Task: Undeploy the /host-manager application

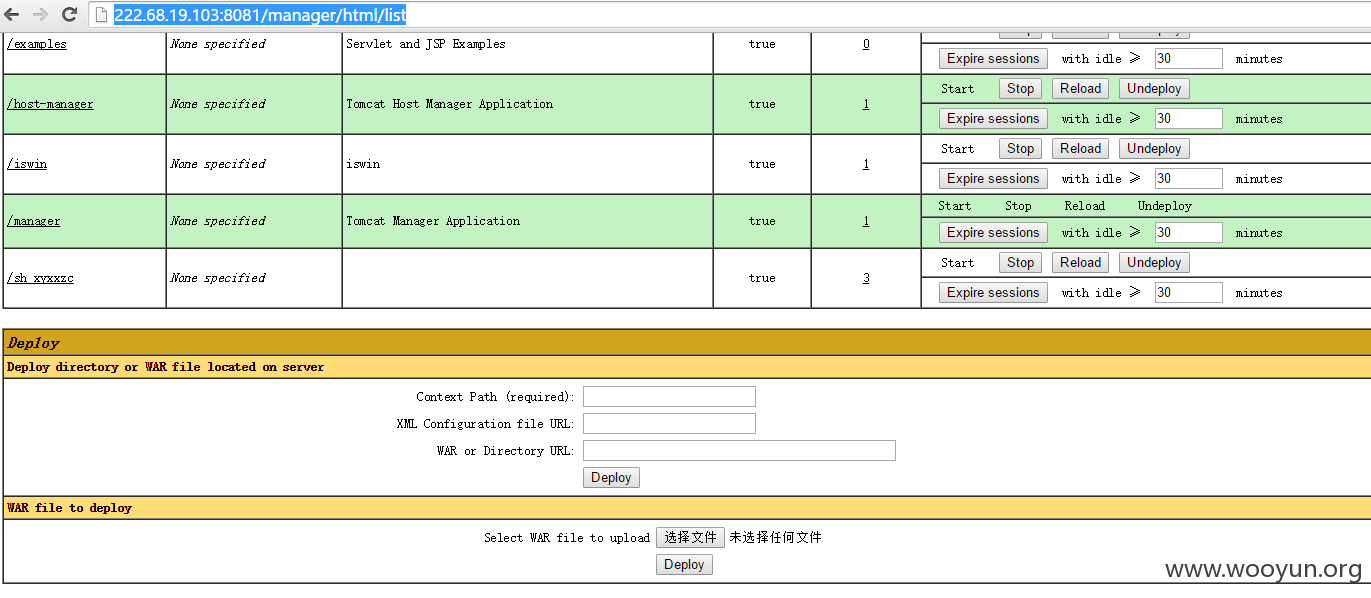Action: click(1154, 89)
